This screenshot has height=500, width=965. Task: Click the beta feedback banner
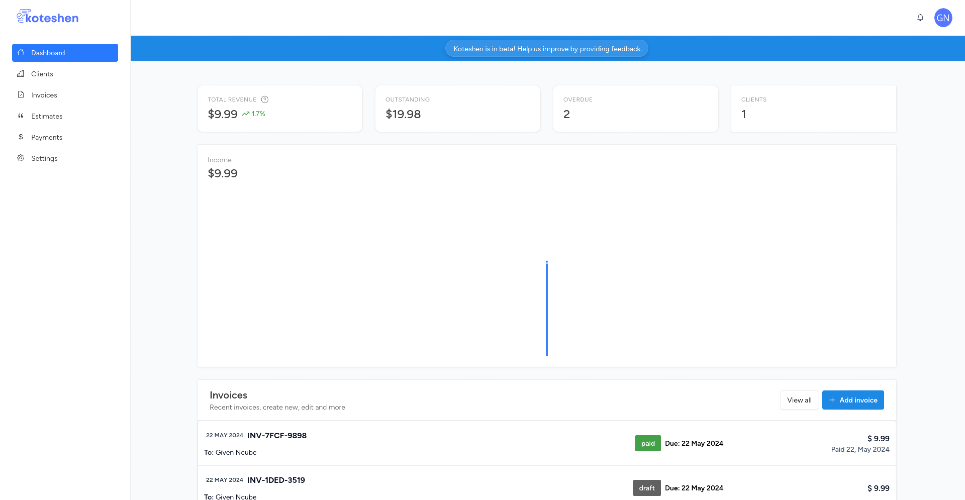547,49
